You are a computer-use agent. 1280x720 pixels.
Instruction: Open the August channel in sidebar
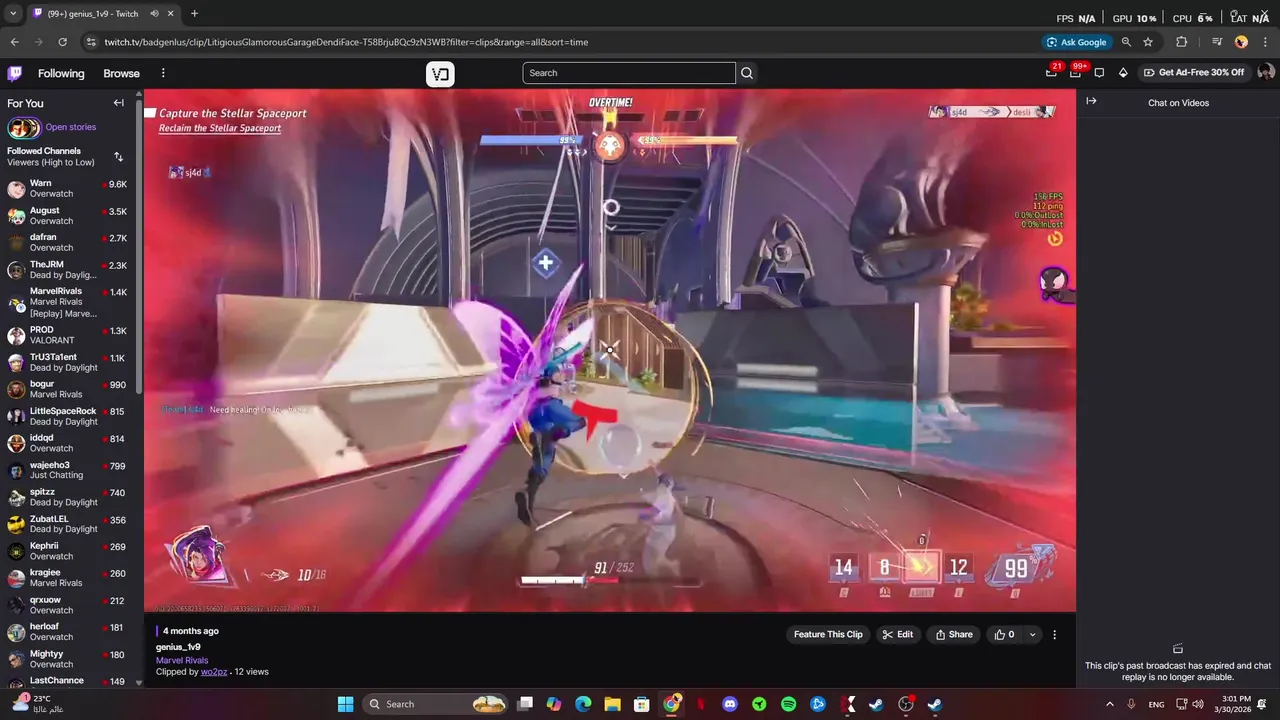coord(68,216)
